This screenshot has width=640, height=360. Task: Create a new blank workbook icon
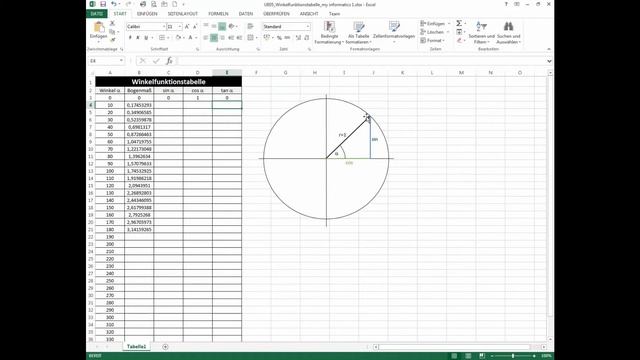(x=174, y=4)
